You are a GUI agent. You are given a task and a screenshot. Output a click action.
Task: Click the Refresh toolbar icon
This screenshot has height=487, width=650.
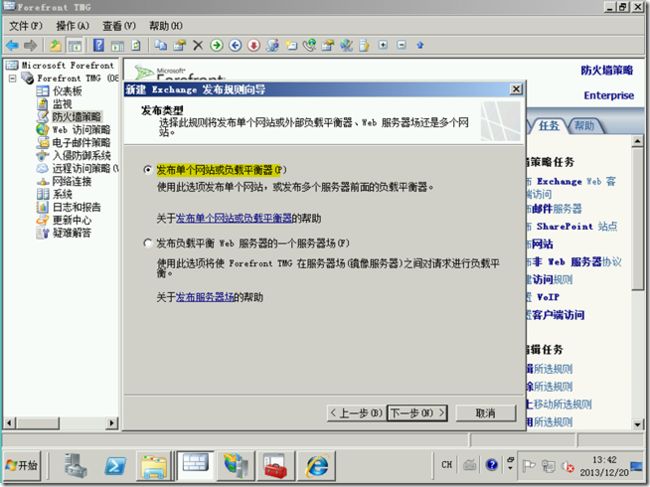pos(136,45)
